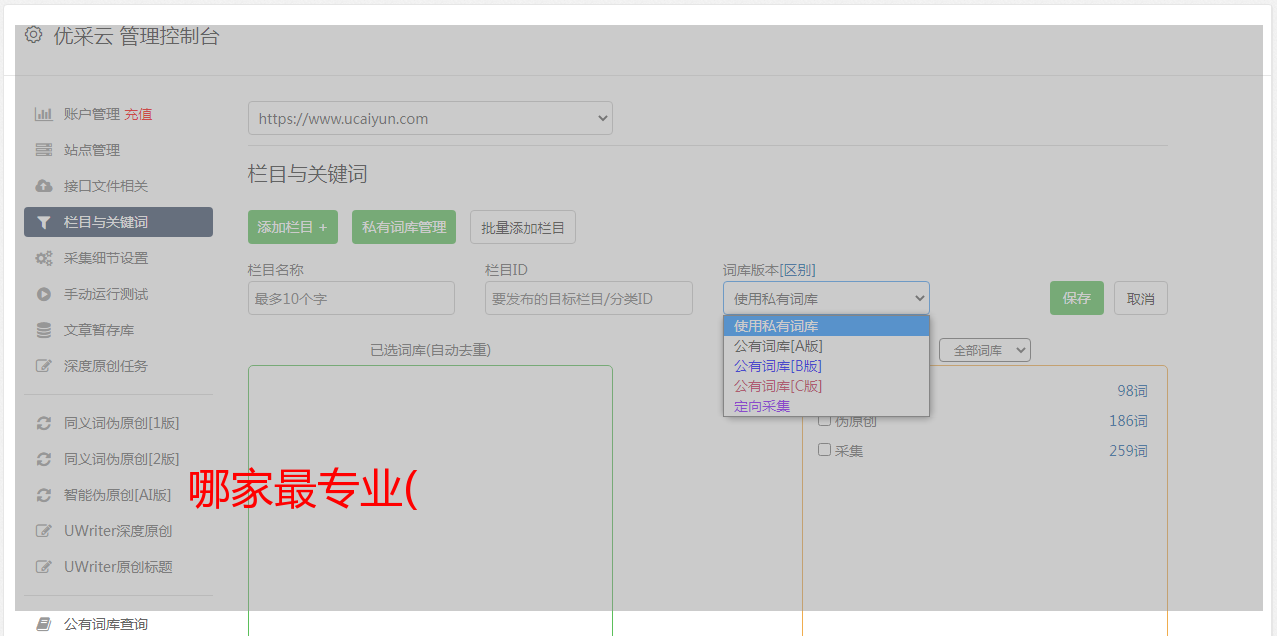This screenshot has height=636, width=1277.
Task: Focus the 栏目名称 input (最多10个字)
Action: [351, 298]
